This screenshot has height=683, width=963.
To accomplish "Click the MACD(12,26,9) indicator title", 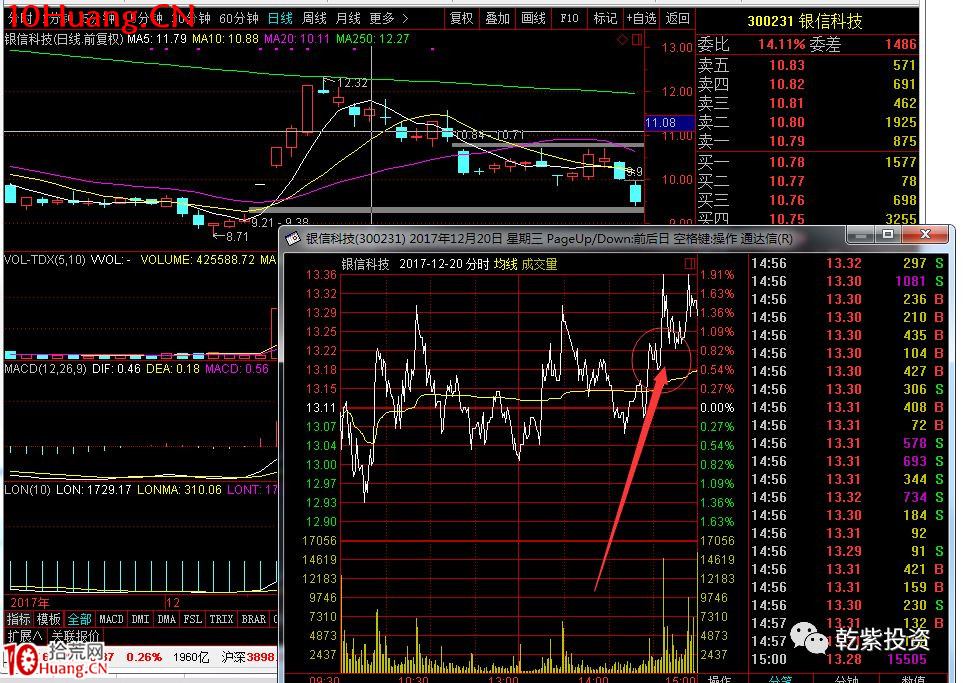I will coord(46,369).
